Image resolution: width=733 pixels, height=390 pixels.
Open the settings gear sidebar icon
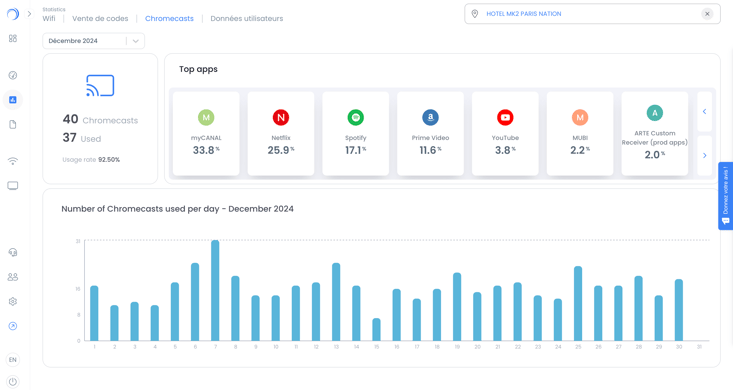tap(13, 302)
